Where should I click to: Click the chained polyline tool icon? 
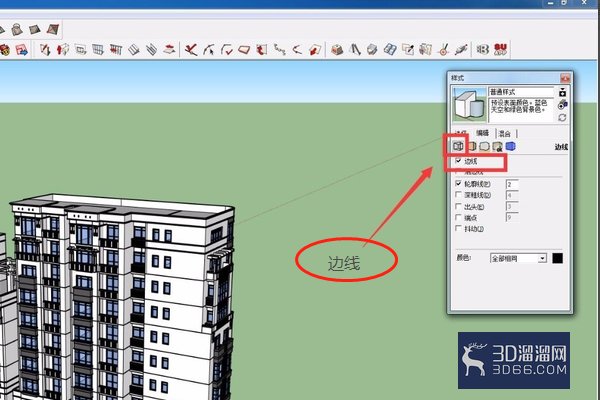click(280, 50)
